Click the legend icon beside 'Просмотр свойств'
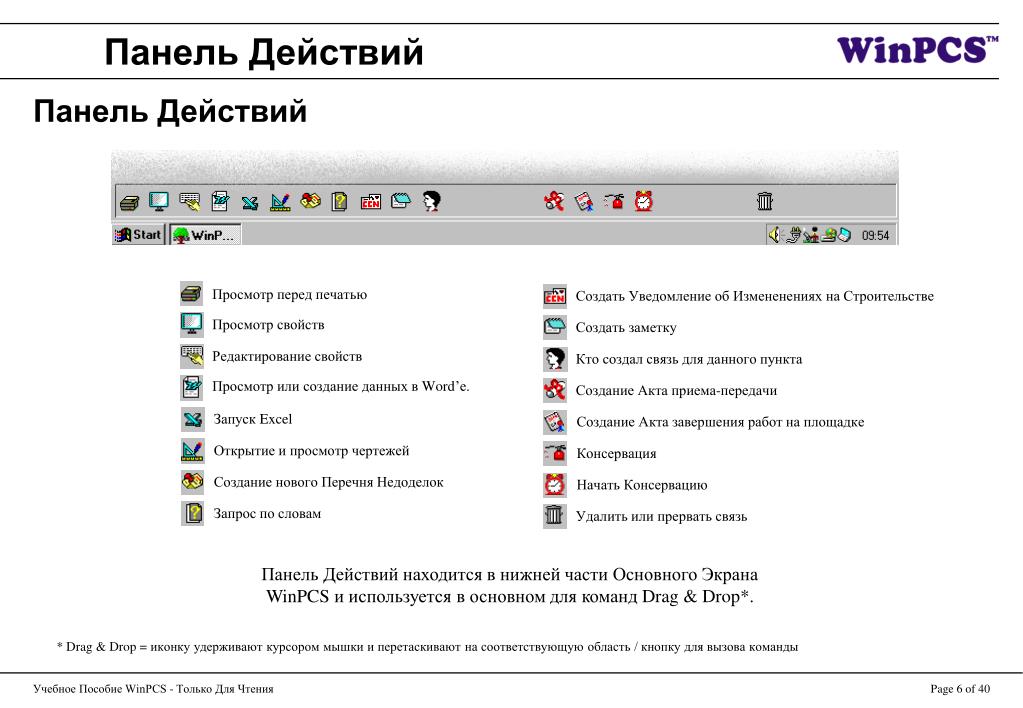Image resolution: width=1023 pixels, height=708 pixels. pos(191,324)
